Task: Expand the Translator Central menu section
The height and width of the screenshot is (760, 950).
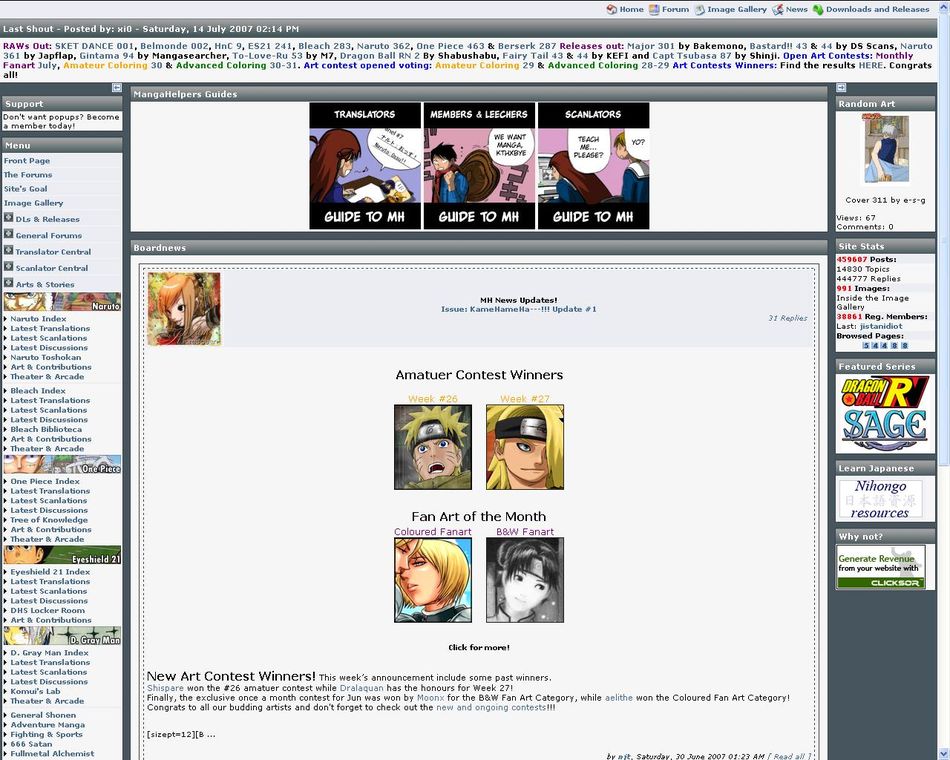Action: tap(8, 250)
